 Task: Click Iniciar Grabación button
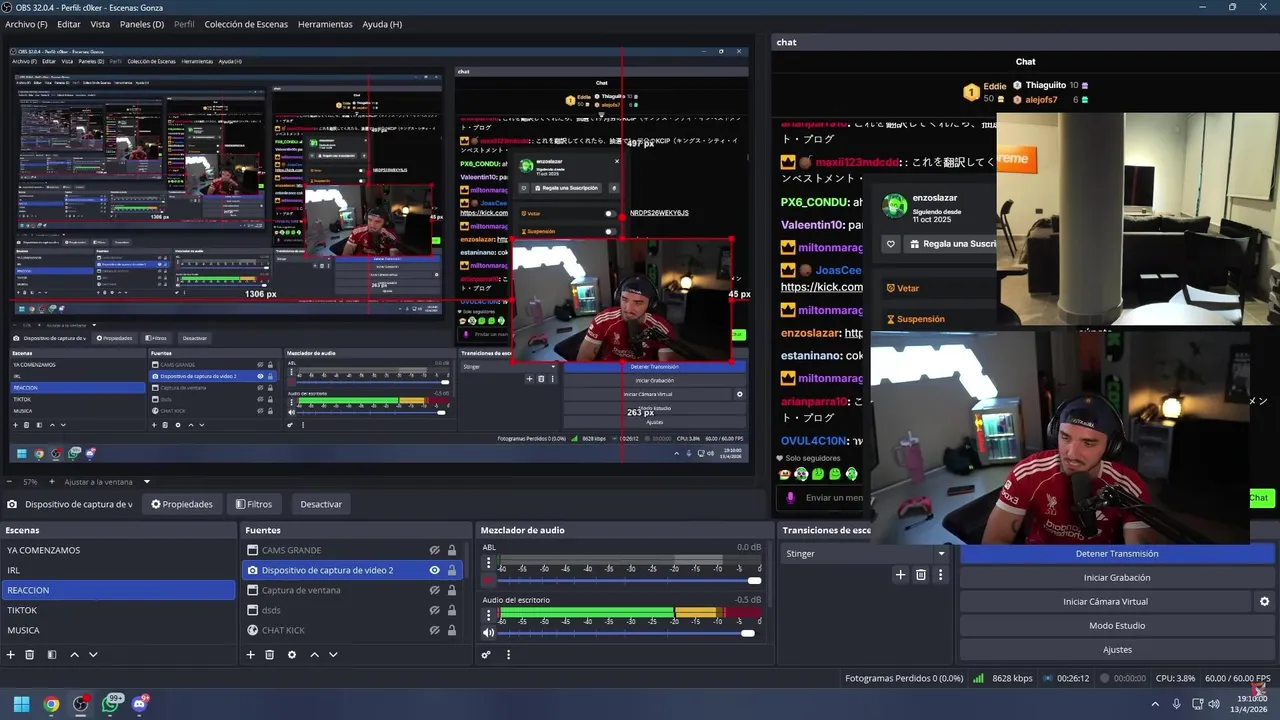(x=1117, y=578)
